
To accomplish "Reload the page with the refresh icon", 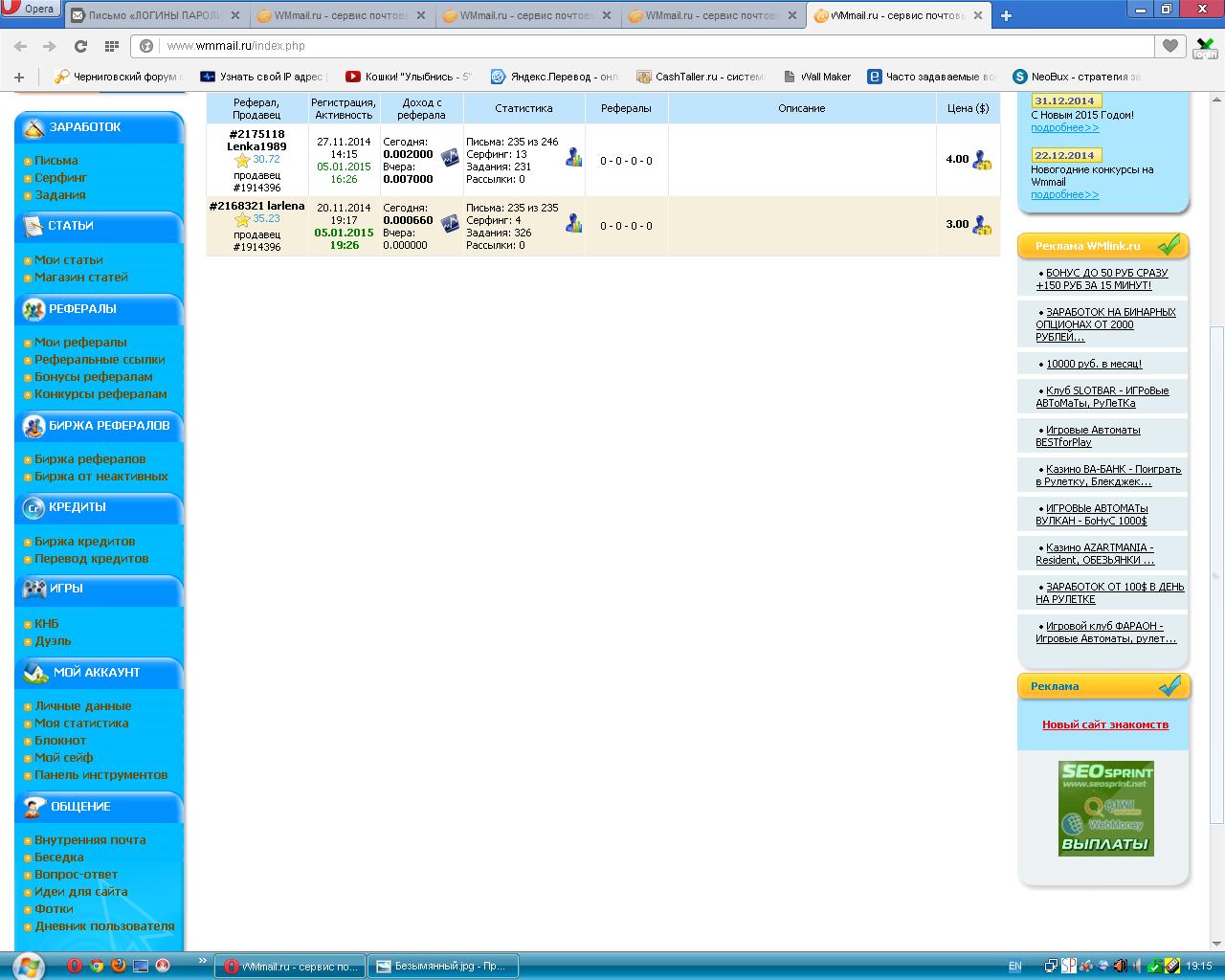I will click(x=80, y=46).
